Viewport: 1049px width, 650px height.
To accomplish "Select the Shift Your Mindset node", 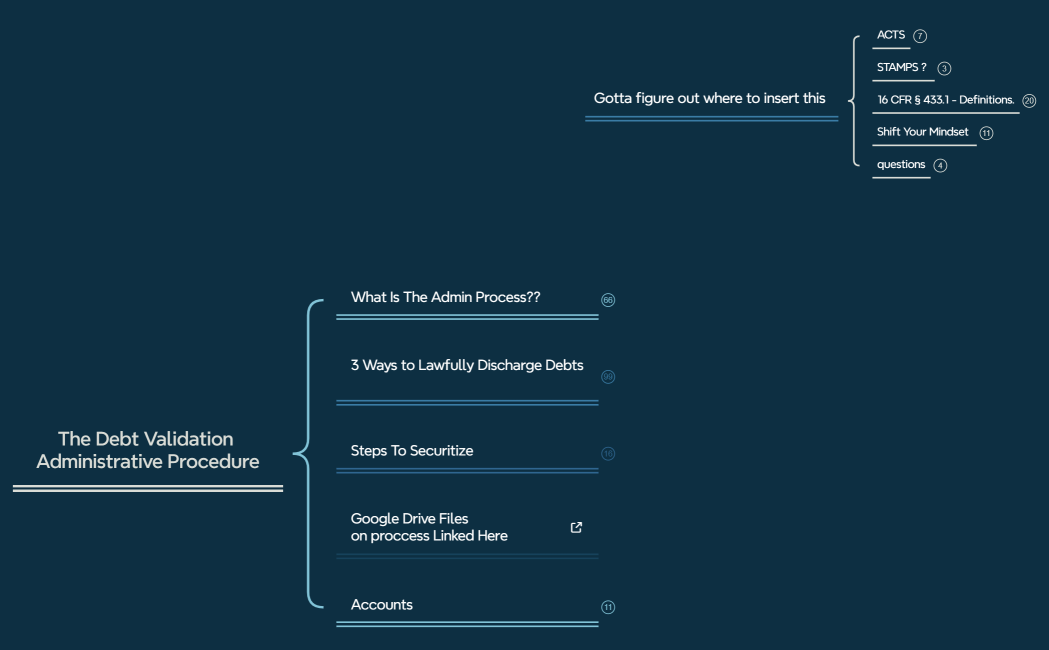I will tap(922, 131).
